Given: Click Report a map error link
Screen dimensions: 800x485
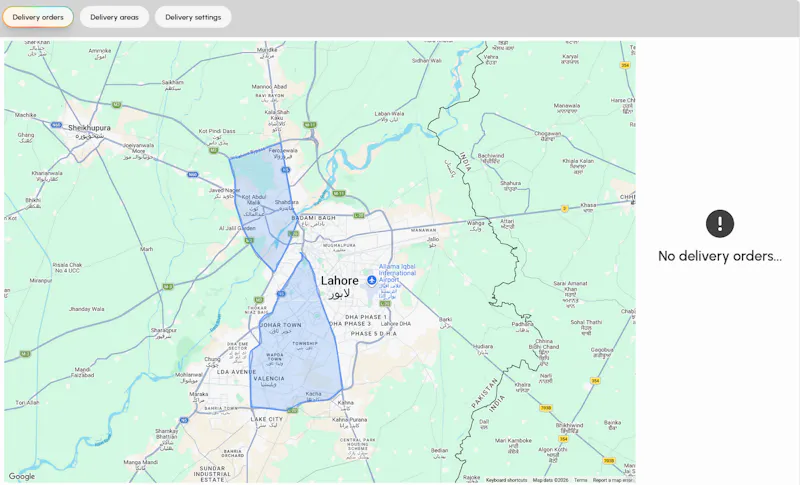Looking at the screenshot, I should coord(613,480).
